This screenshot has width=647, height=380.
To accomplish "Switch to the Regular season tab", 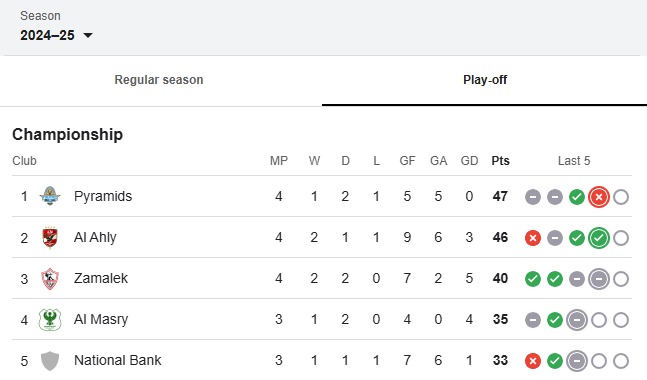I will 159,80.
